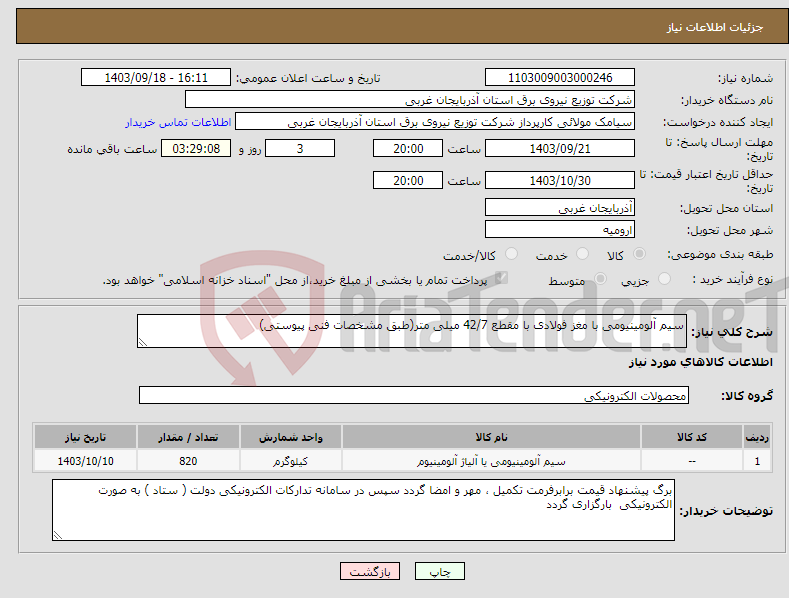Click the need number field 1103009003000246

[560, 78]
